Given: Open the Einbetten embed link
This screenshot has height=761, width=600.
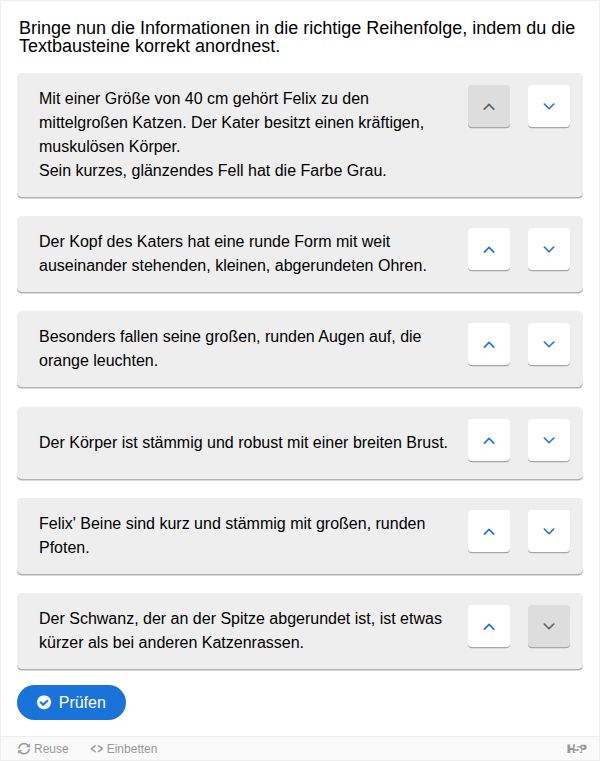Looking at the screenshot, I should 124,748.
